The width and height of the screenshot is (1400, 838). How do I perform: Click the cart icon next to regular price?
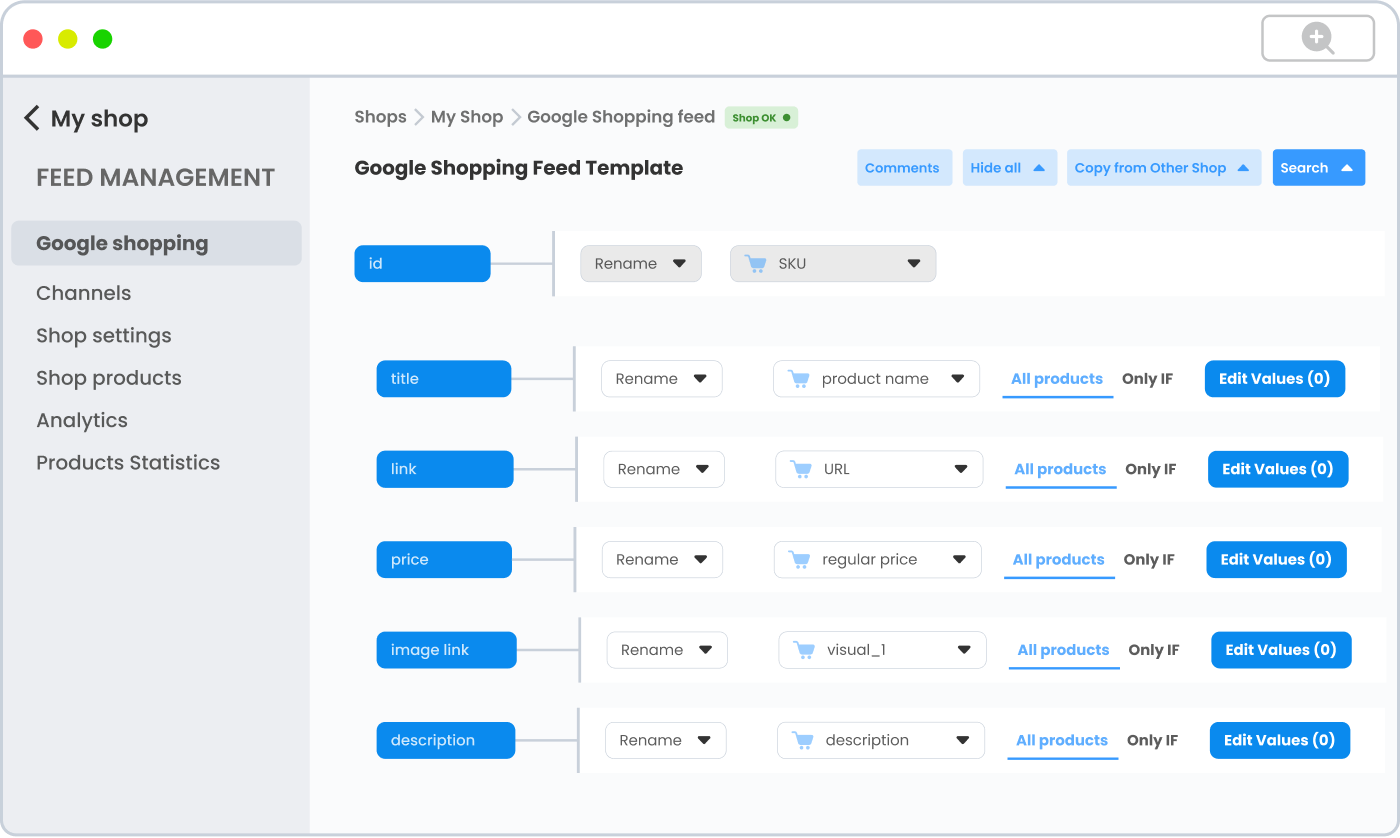coord(799,559)
